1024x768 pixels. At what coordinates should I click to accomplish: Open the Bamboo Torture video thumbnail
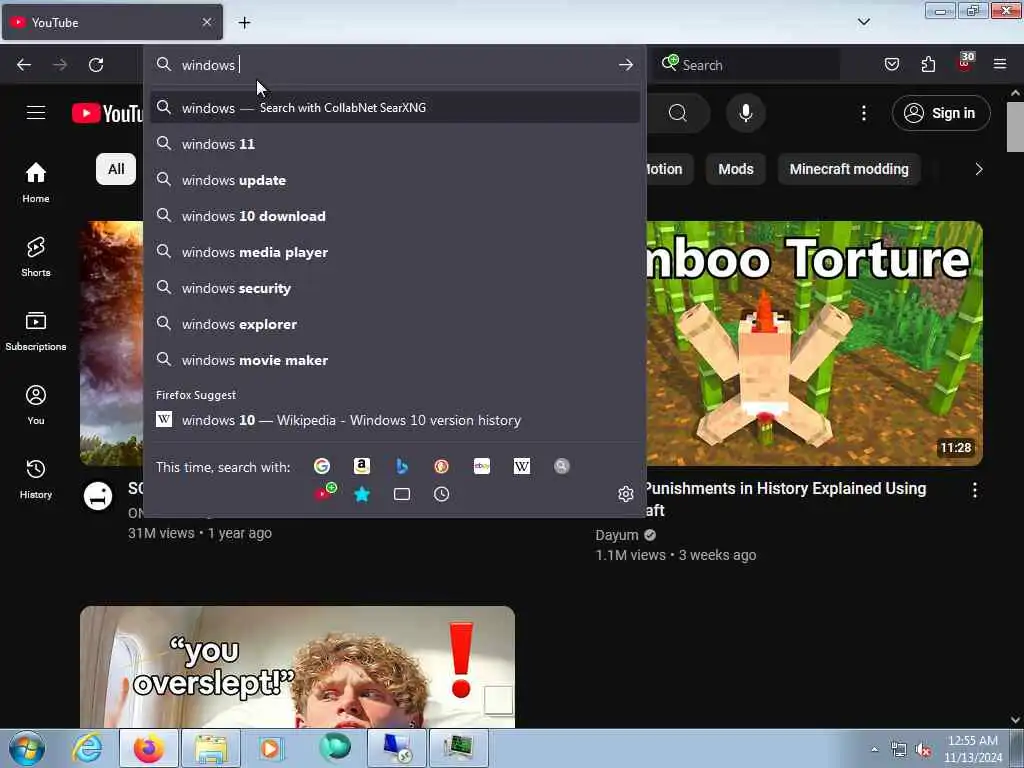click(x=814, y=344)
